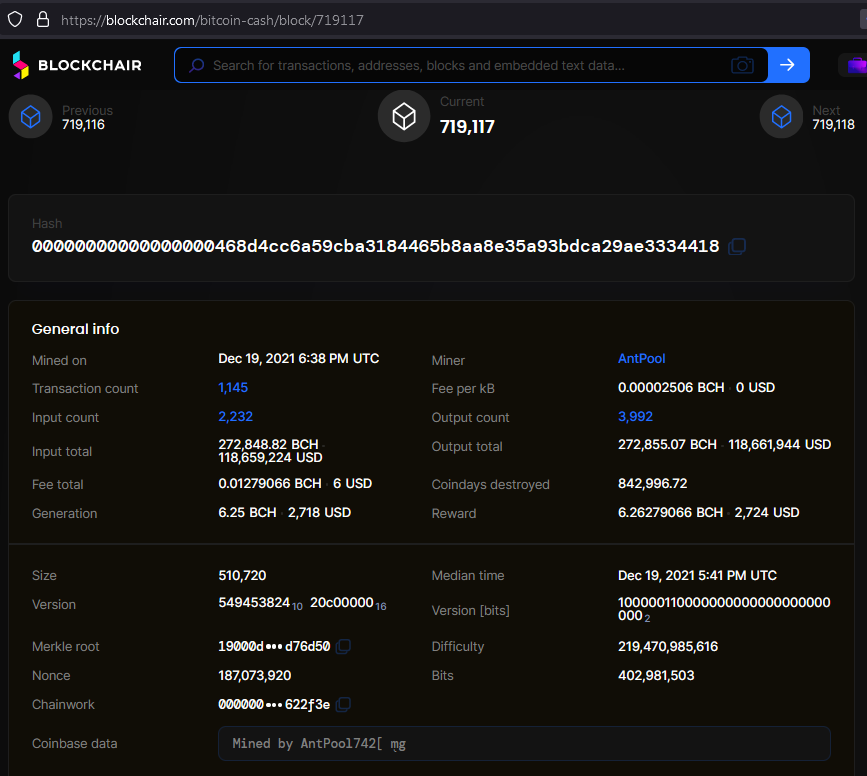
Task: Click the current block cube icon
Action: point(404,116)
